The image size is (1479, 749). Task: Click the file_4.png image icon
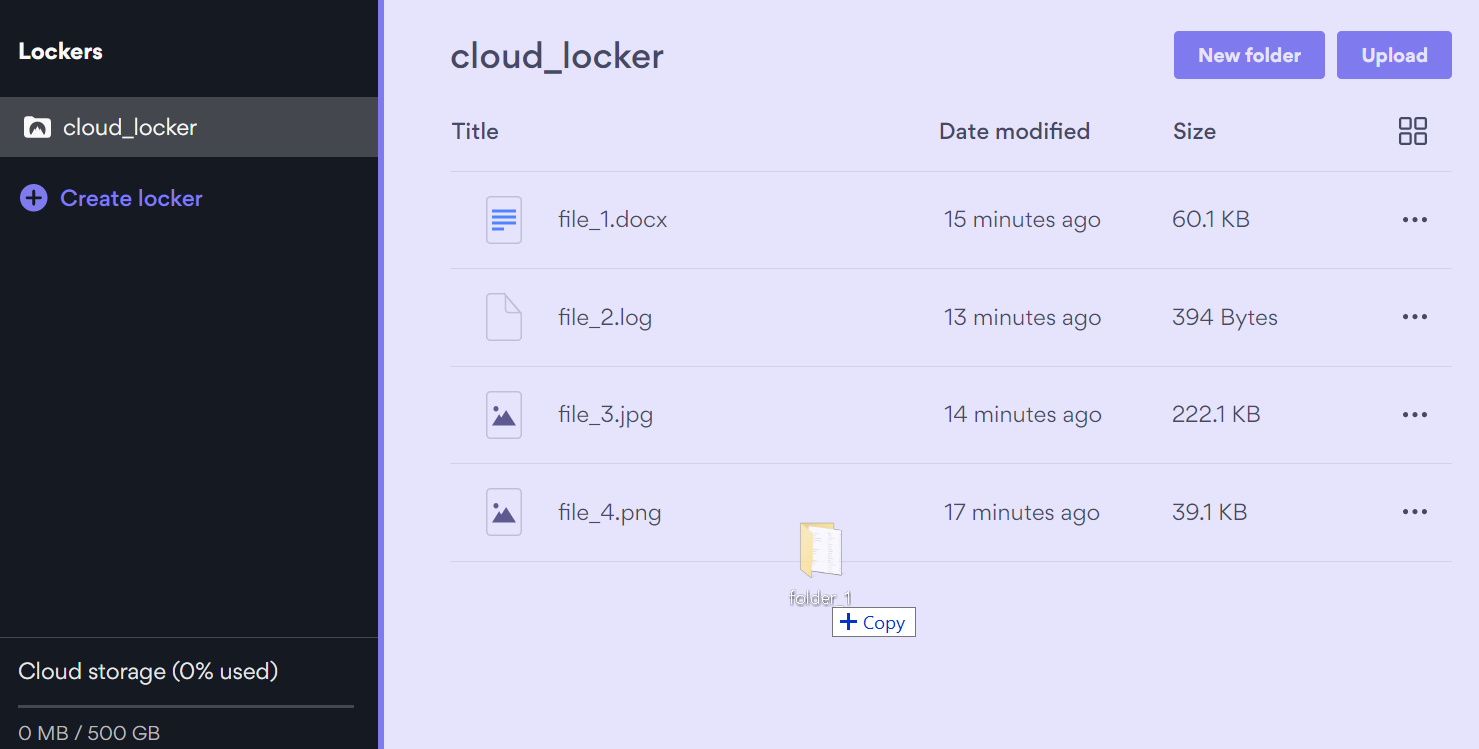tap(504, 512)
